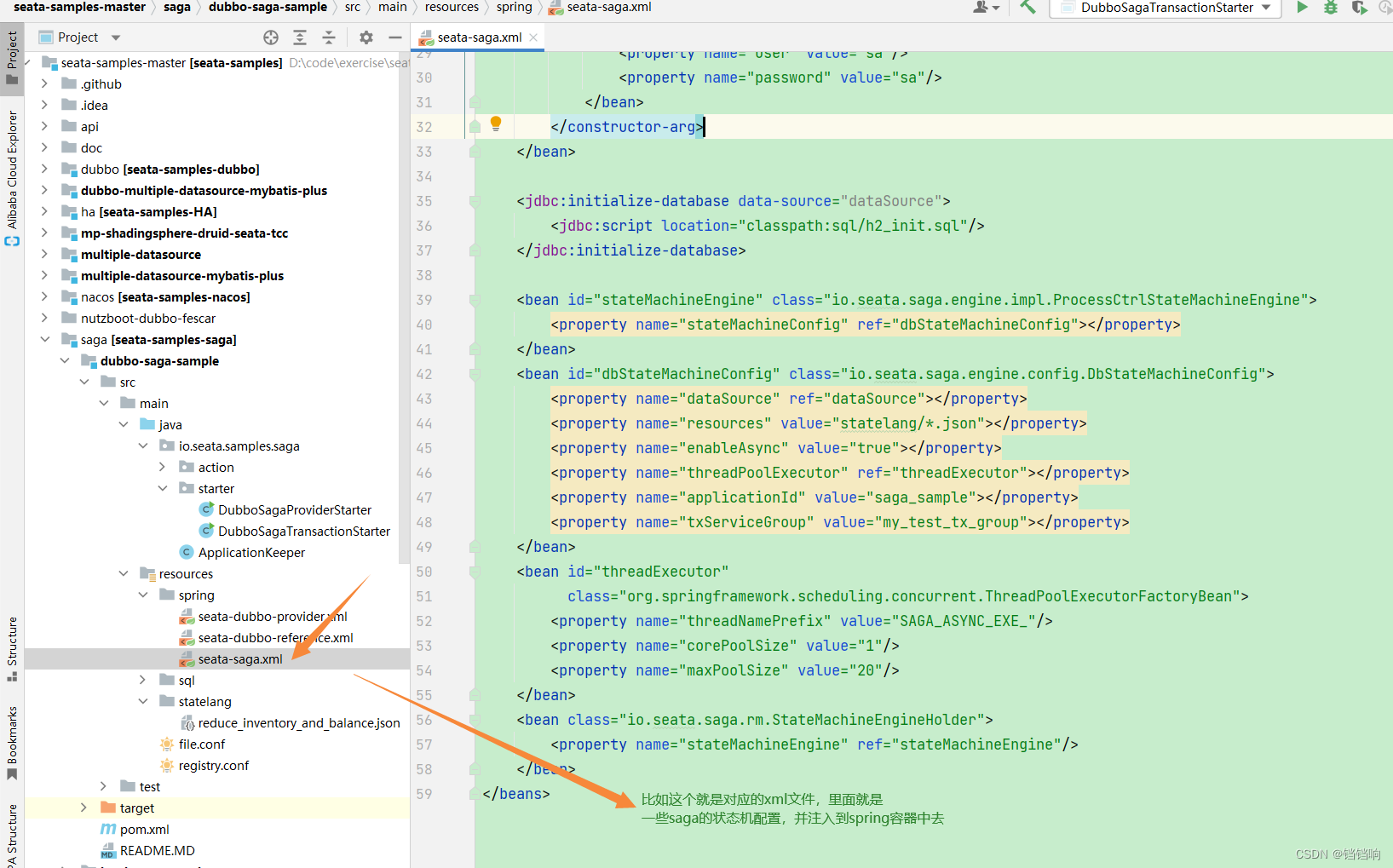The width and height of the screenshot is (1393, 868).
Task: Select the io.seata.samples.saga package
Action: point(239,446)
